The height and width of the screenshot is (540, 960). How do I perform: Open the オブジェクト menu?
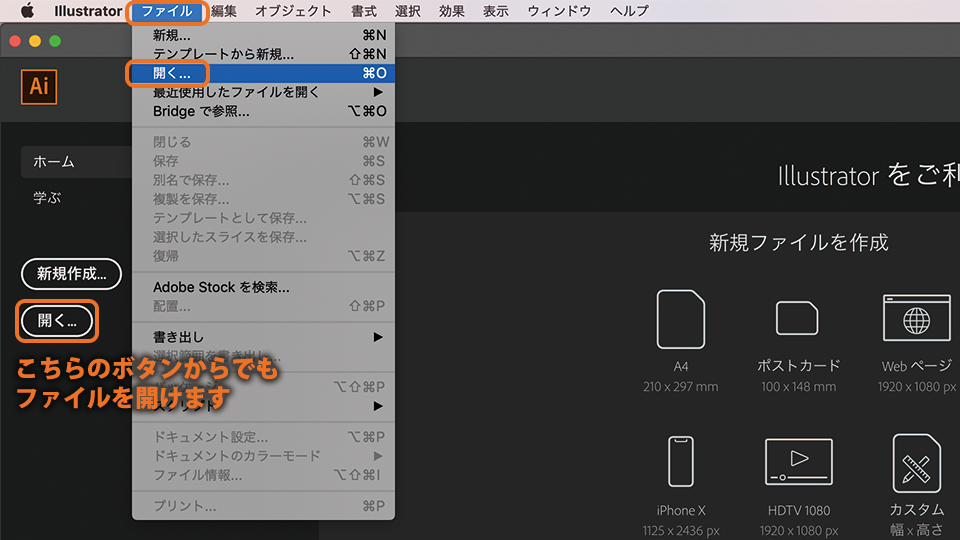point(293,11)
